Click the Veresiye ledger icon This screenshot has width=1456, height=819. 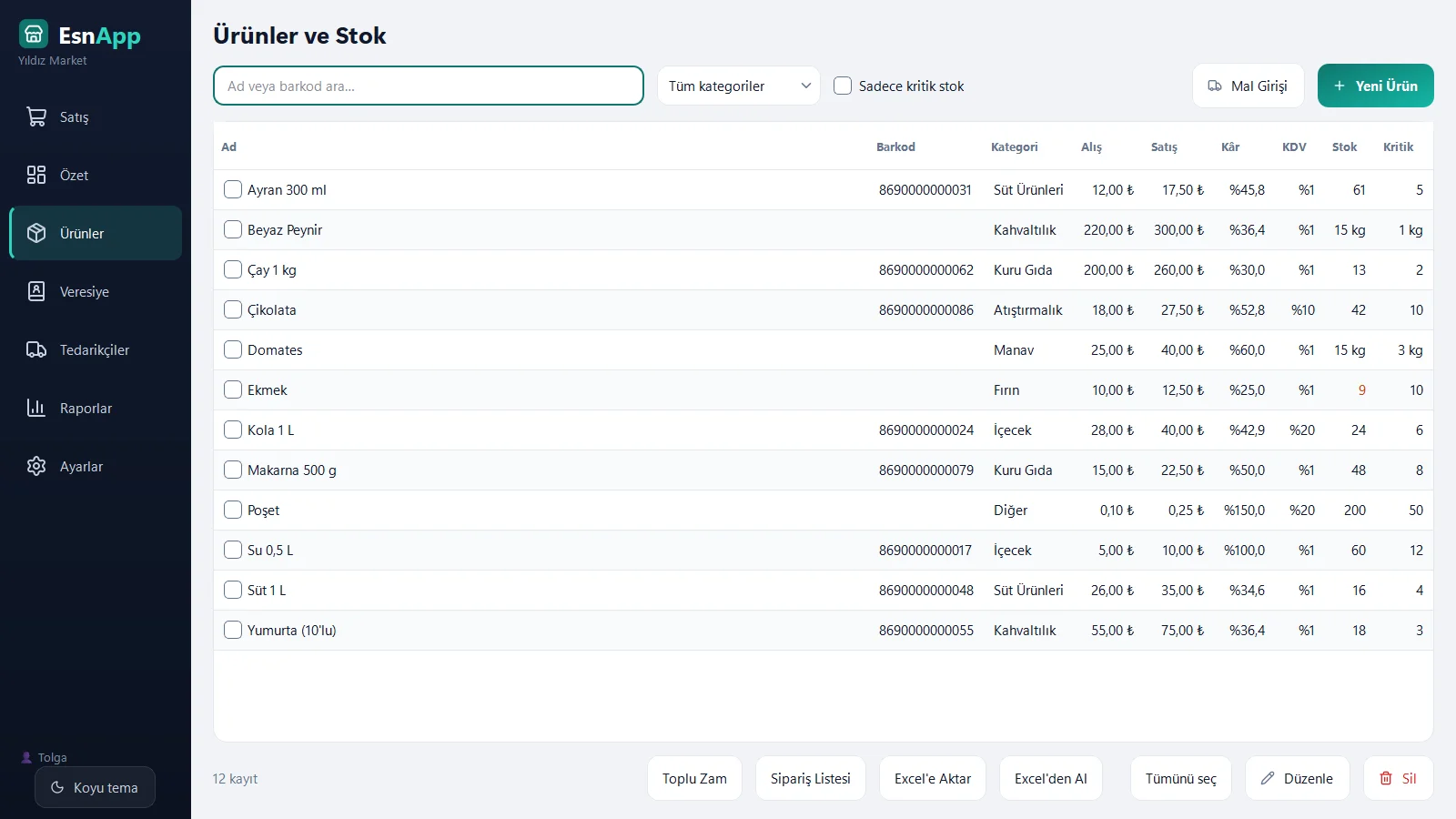click(x=36, y=291)
